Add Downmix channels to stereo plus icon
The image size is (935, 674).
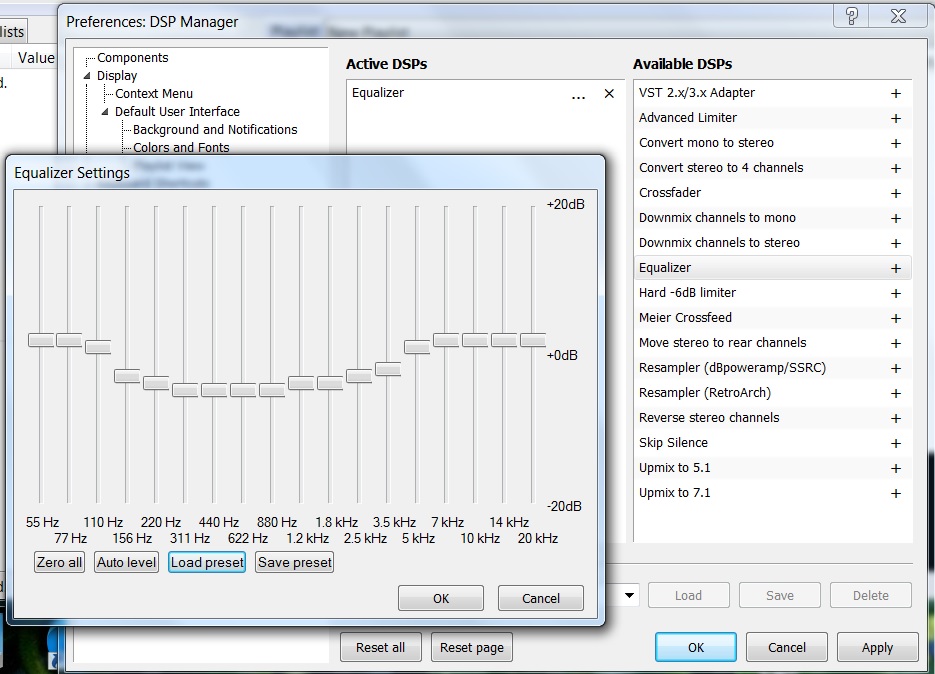(x=896, y=244)
